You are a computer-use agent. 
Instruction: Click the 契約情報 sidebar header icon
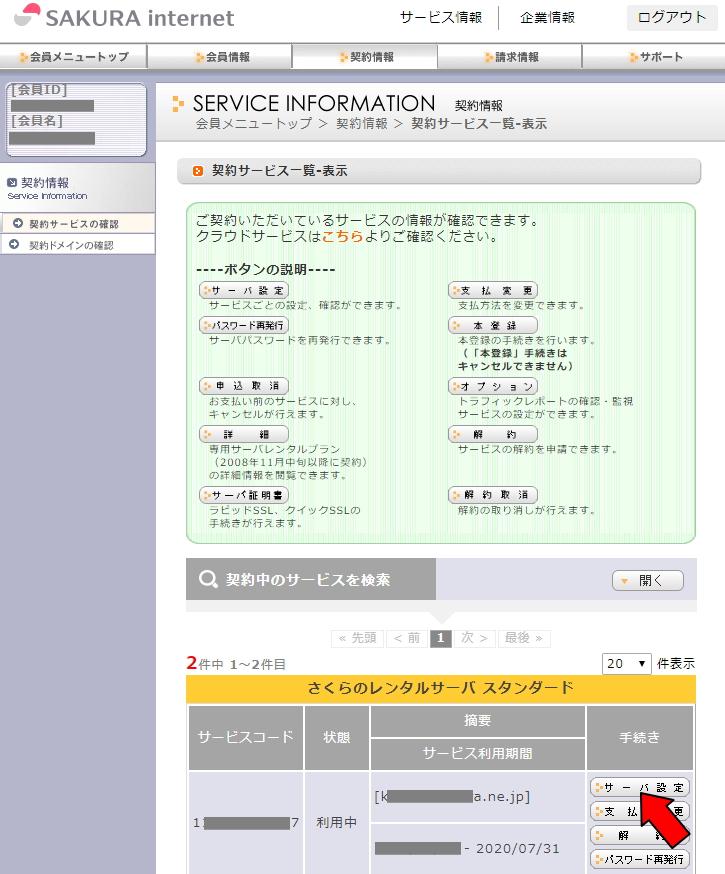pyautogui.click(x=12, y=182)
